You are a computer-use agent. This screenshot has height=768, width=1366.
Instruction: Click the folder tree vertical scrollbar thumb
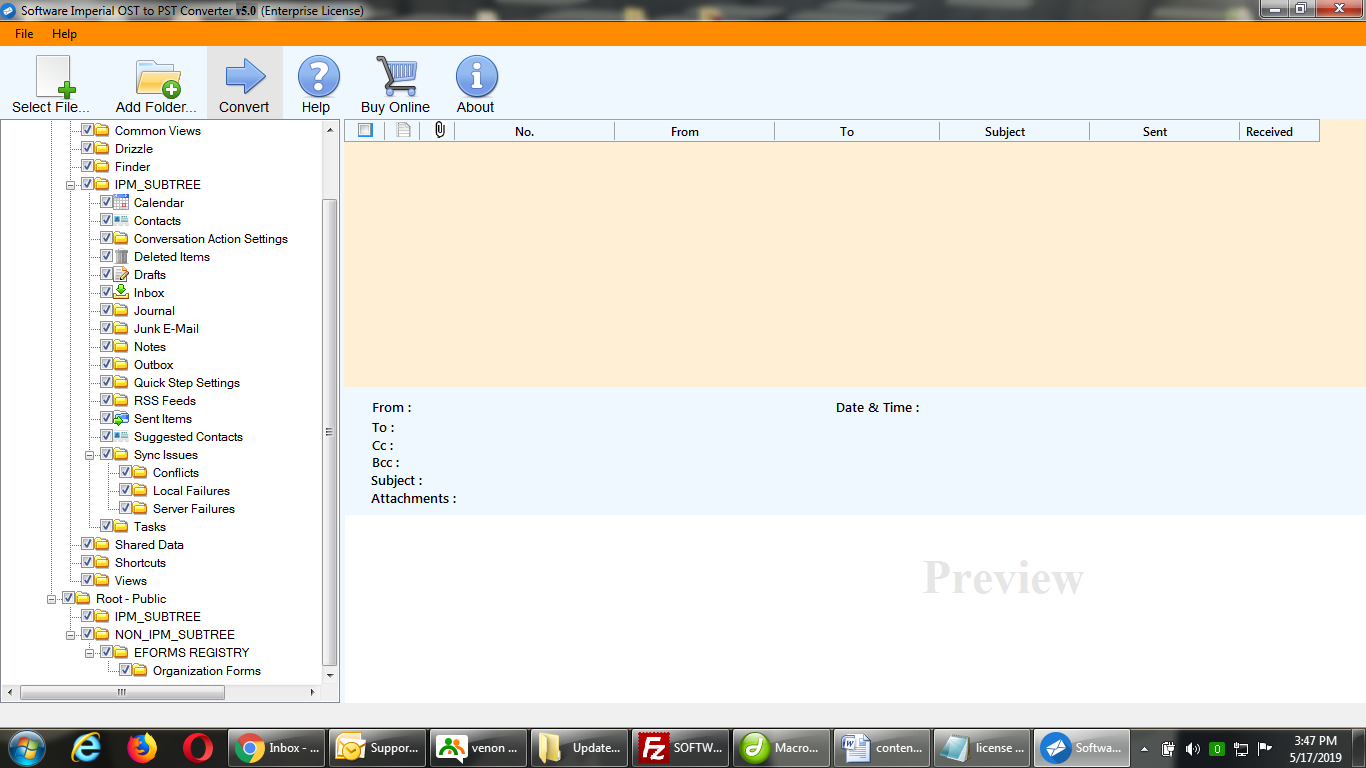click(x=330, y=432)
